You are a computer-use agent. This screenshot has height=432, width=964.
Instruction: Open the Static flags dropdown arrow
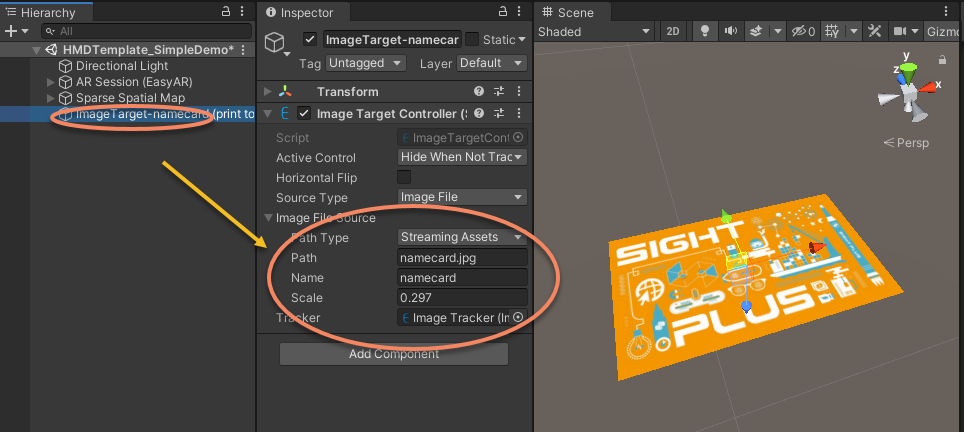(522, 40)
